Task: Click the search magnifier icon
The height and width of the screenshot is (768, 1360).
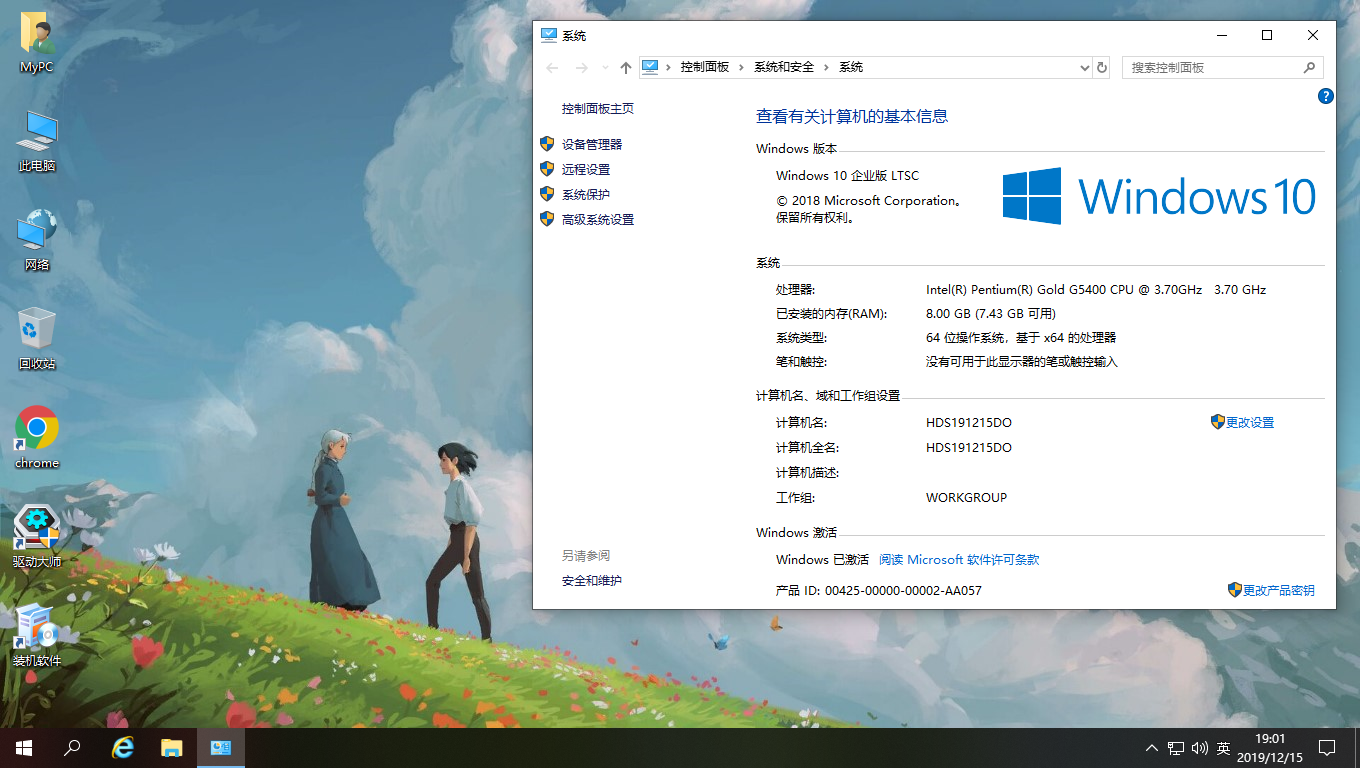Action: pyautogui.click(x=1309, y=67)
